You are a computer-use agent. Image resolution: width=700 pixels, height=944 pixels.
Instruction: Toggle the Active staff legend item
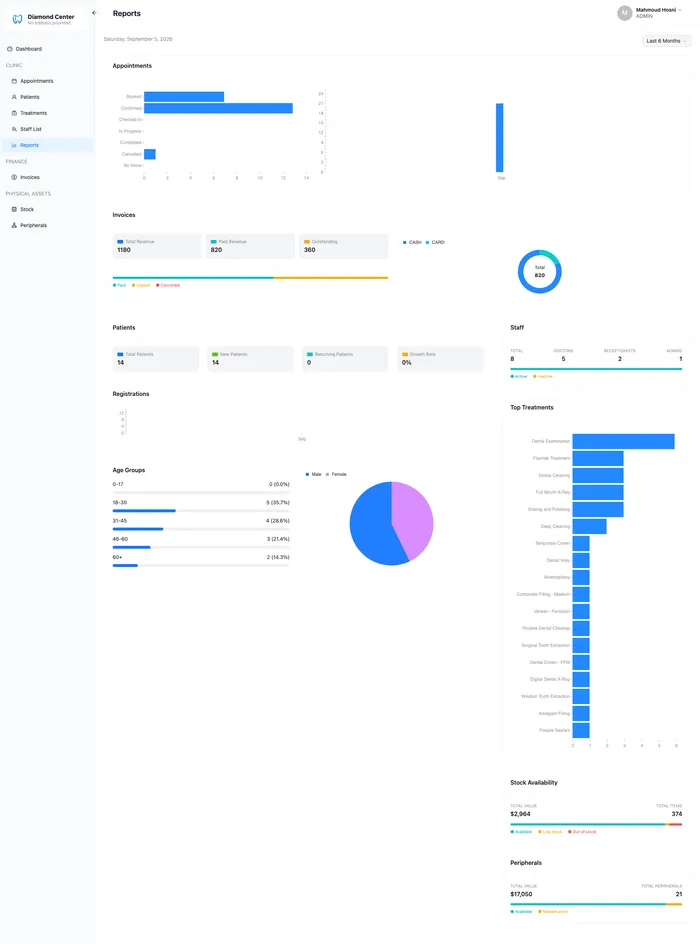pos(519,376)
